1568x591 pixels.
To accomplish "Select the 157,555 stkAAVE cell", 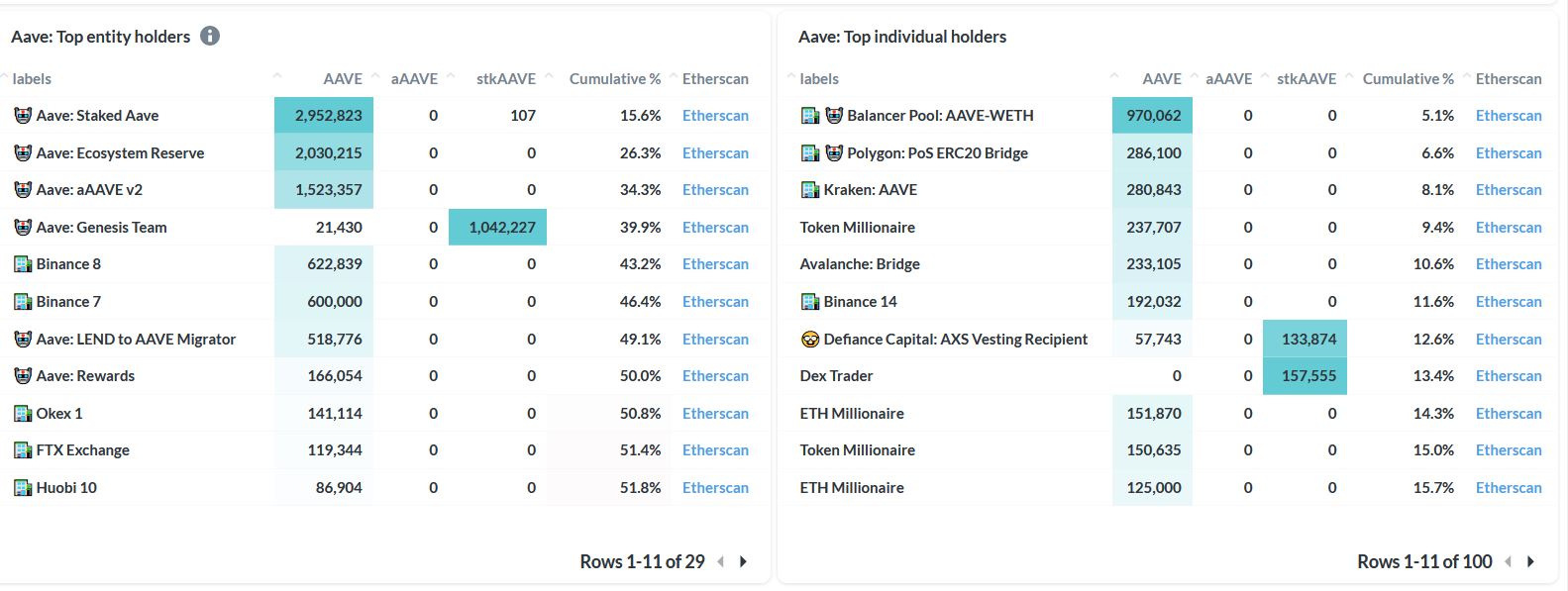I will pyautogui.click(x=1305, y=375).
